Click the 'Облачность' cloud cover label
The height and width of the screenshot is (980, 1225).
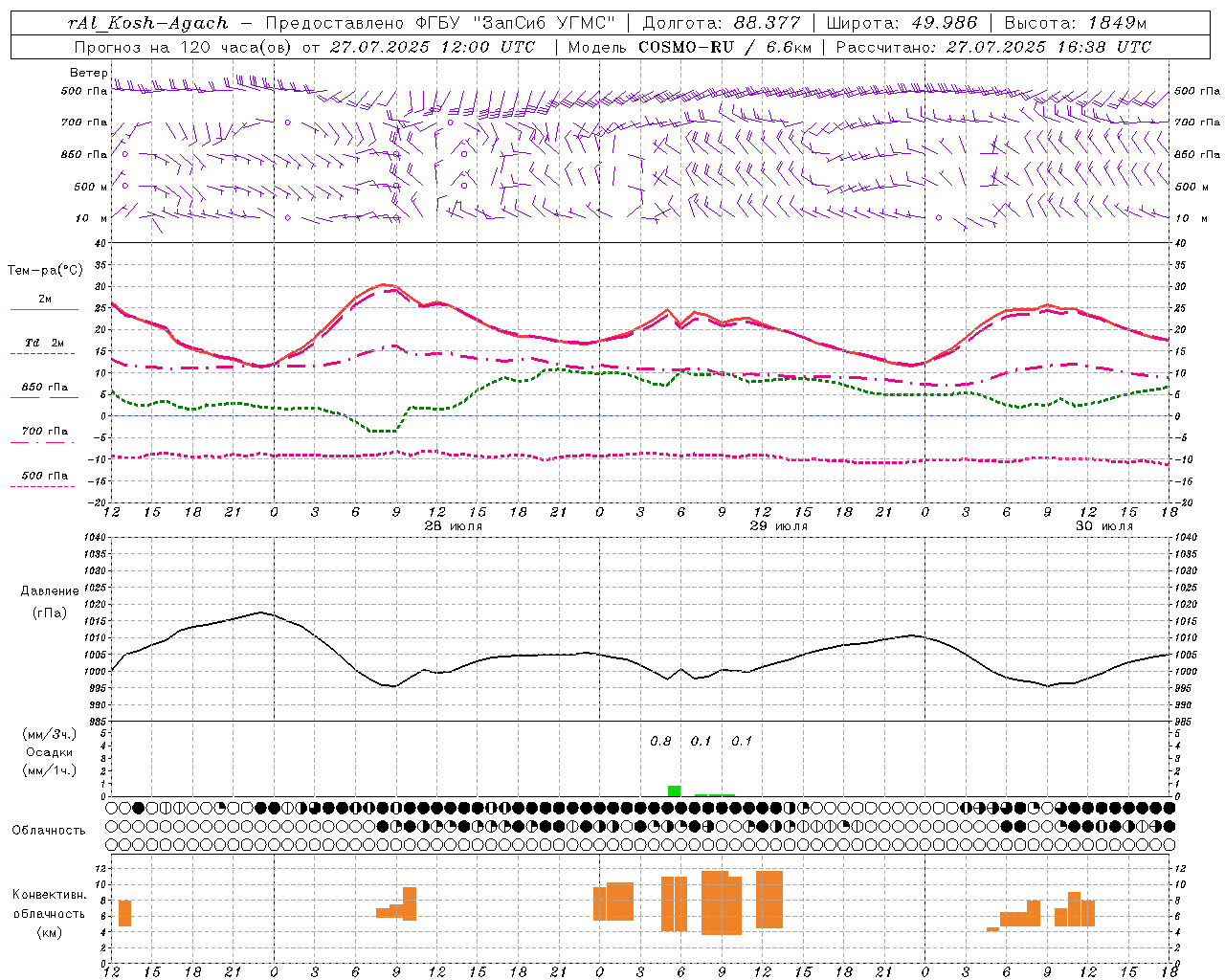tap(49, 831)
